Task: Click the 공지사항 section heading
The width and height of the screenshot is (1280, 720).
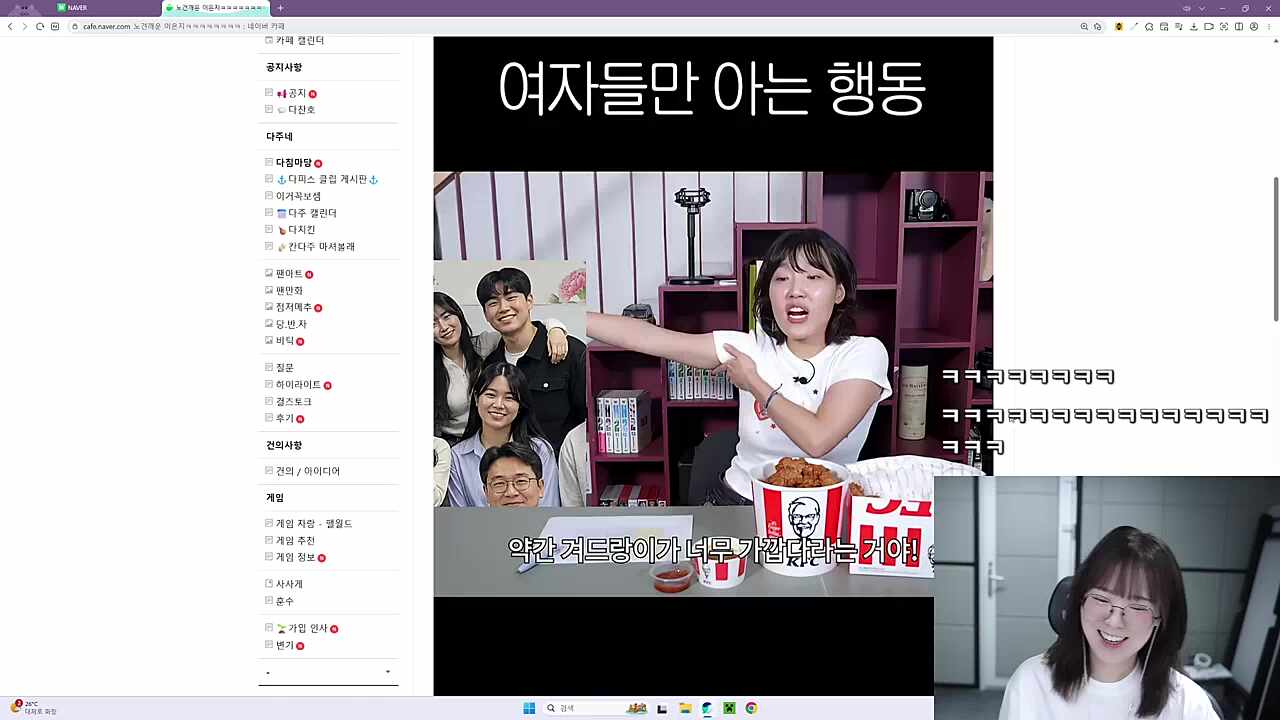Action: (x=284, y=67)
